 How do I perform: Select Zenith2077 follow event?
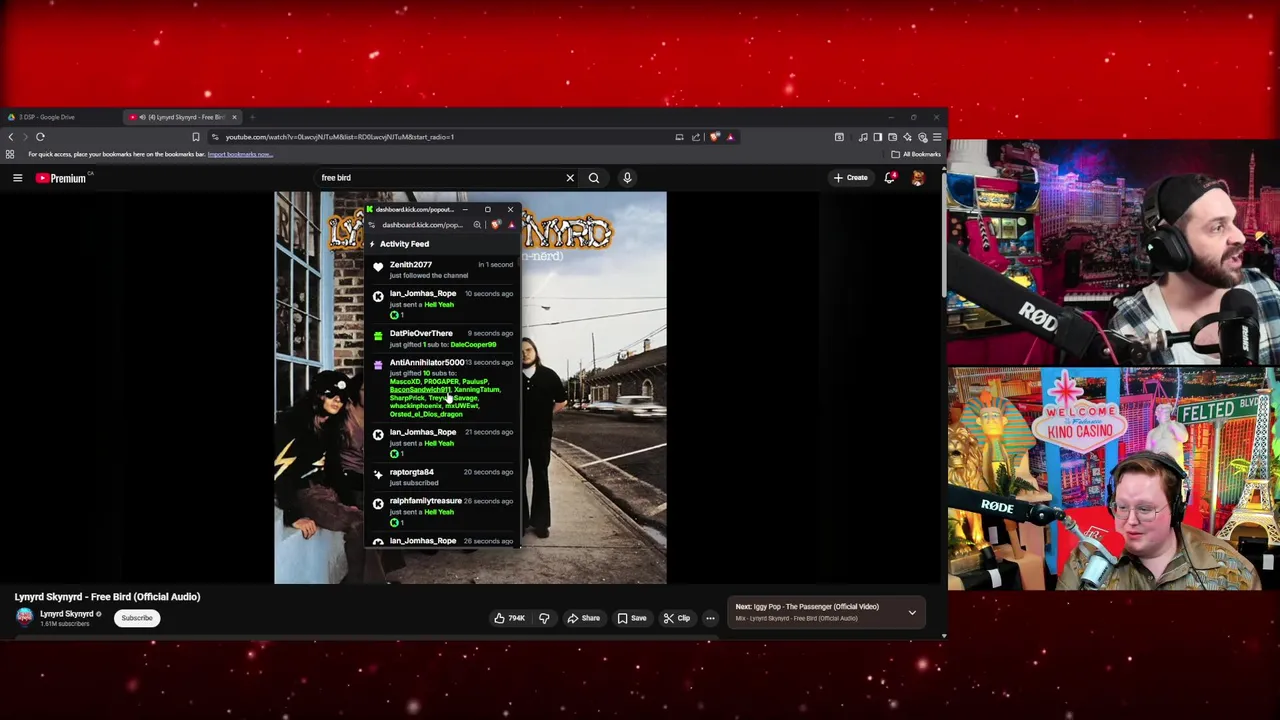point(443,270)
